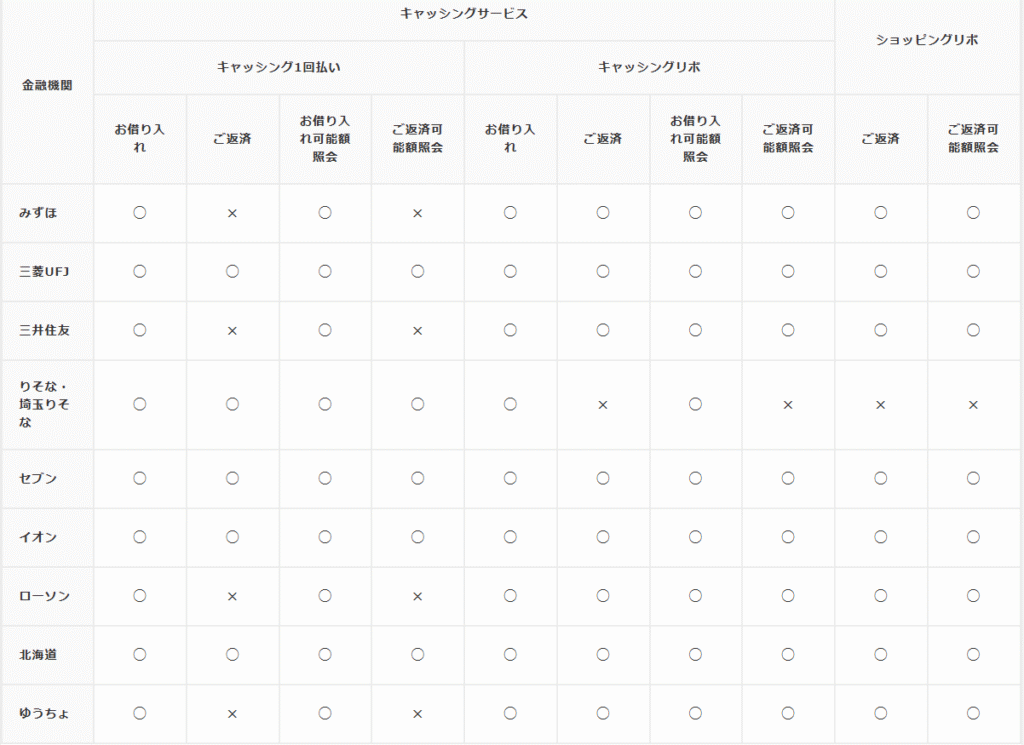Screen dimensions: 1024x745
Task: Click the キャッシングサービス top header
Action: click(464, 13)
